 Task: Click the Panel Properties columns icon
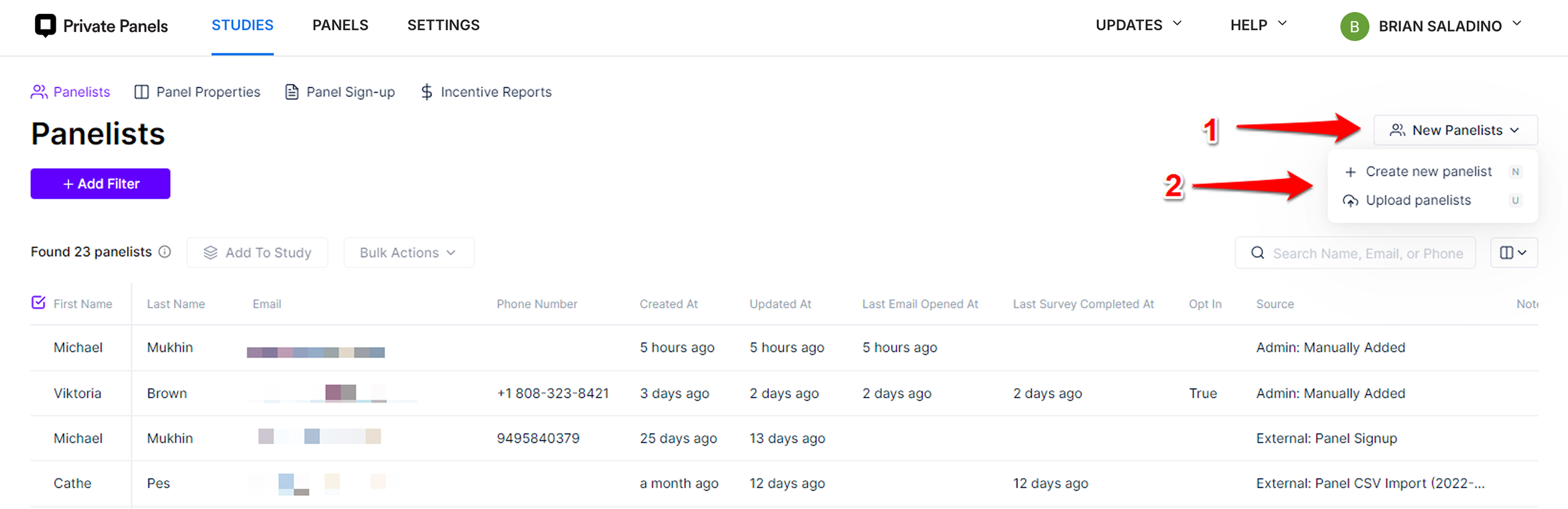[141, 92]
